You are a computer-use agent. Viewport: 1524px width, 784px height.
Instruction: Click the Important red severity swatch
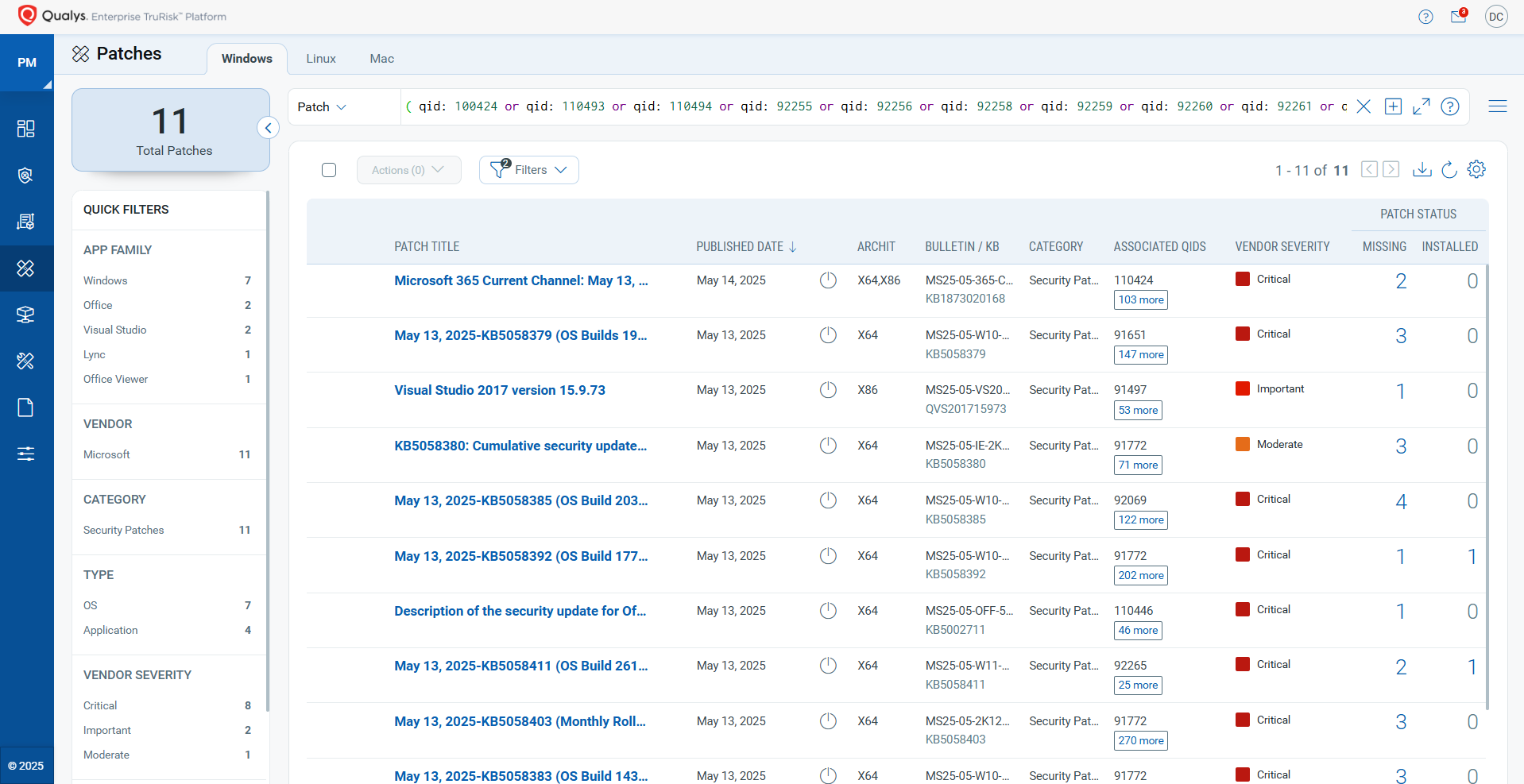click(x=1243, y=388)
